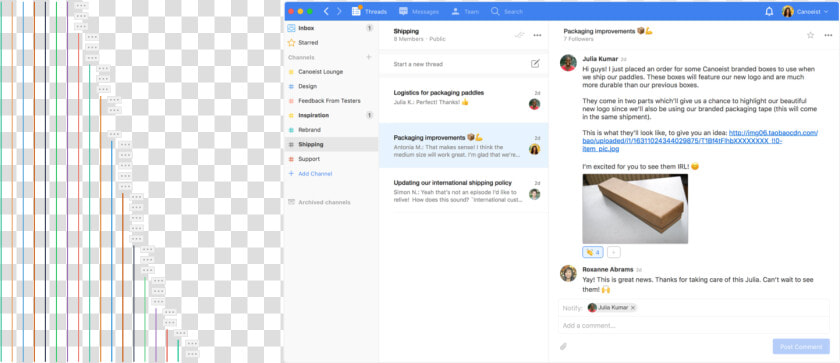840x363 pixels.
Task: Click Julia Kumar's avatar in thread
Action: click(568, 63)
